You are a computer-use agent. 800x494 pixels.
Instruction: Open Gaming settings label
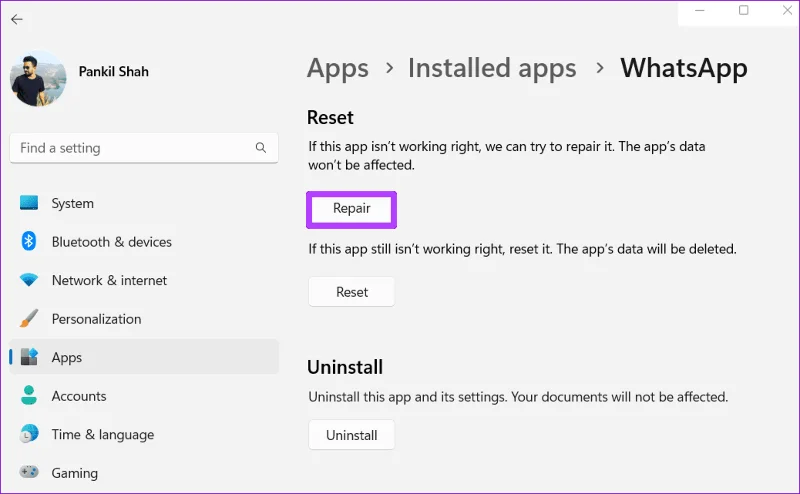(74, 473)
